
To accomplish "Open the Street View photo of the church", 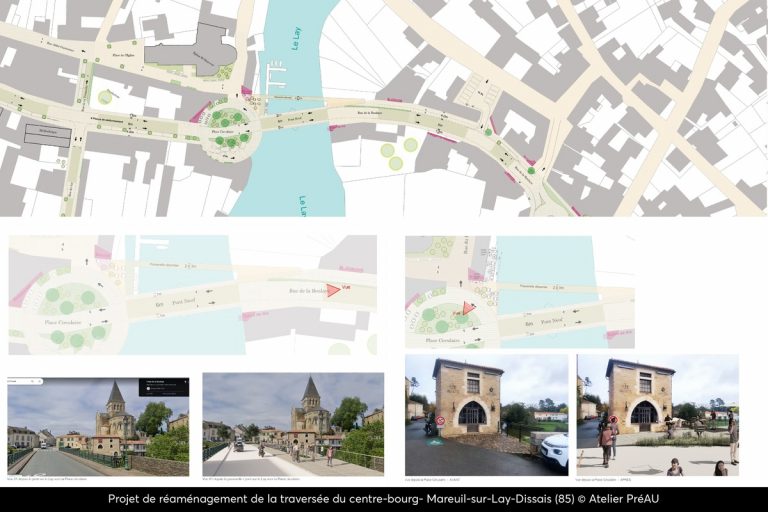I will pyautogui.click(x=98, y=424).
